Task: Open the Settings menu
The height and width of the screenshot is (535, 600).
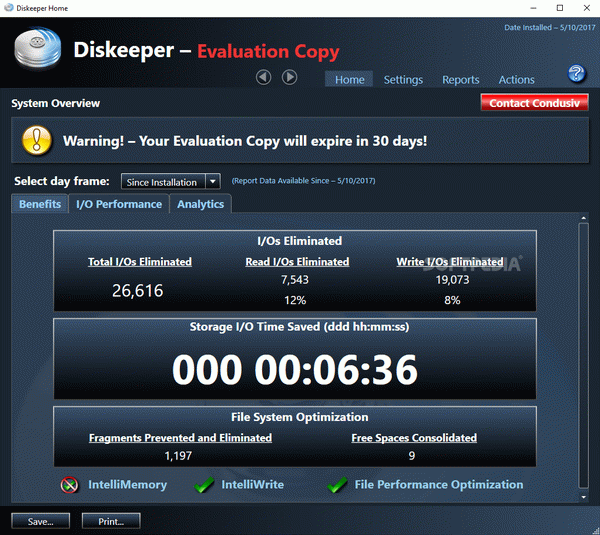Action: click(x=403, y=80)
